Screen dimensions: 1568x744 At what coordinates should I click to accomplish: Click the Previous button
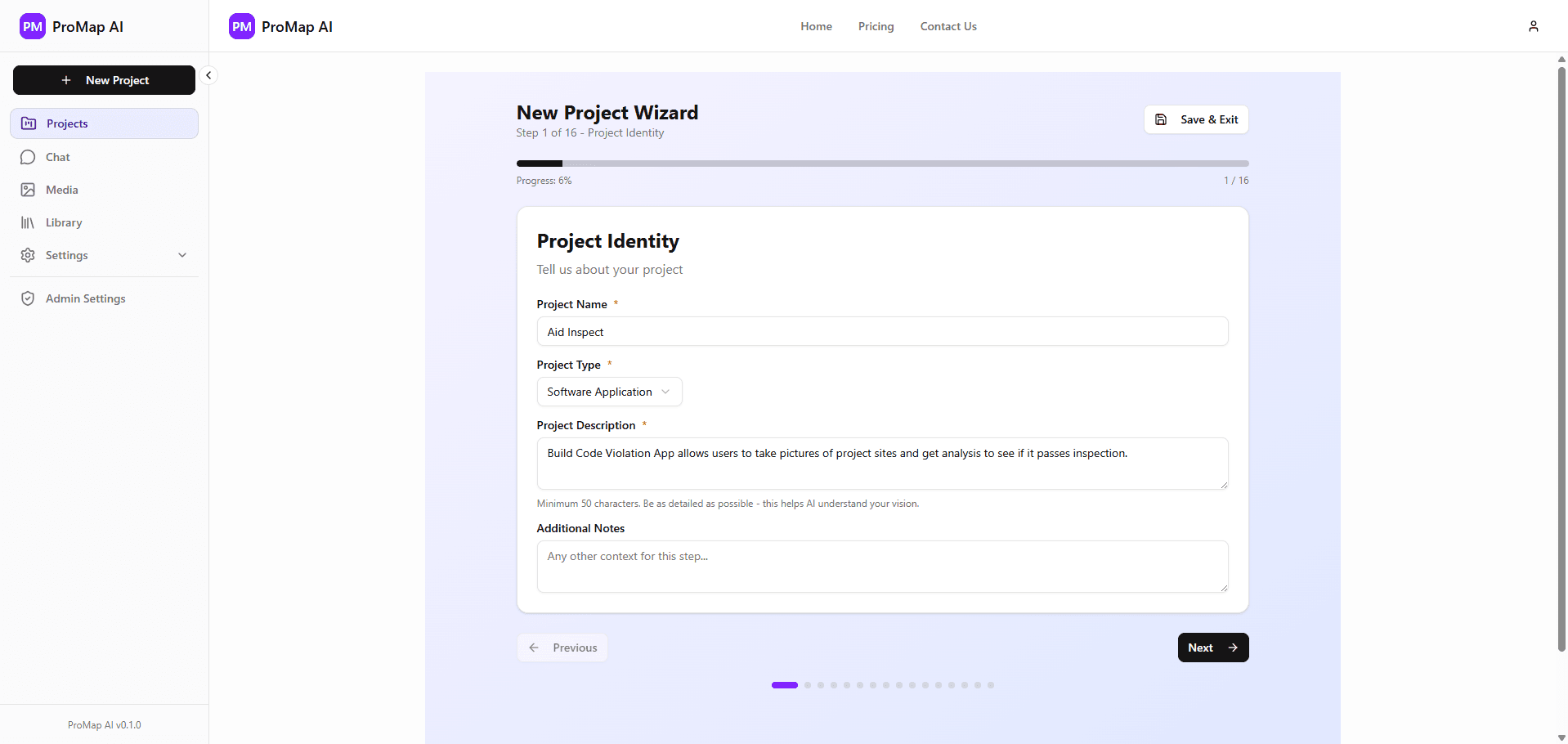pos(562,647)
